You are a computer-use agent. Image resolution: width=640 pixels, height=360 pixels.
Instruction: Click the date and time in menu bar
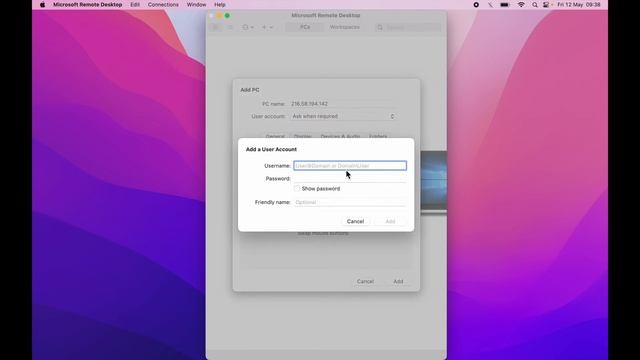pos(579,5)
